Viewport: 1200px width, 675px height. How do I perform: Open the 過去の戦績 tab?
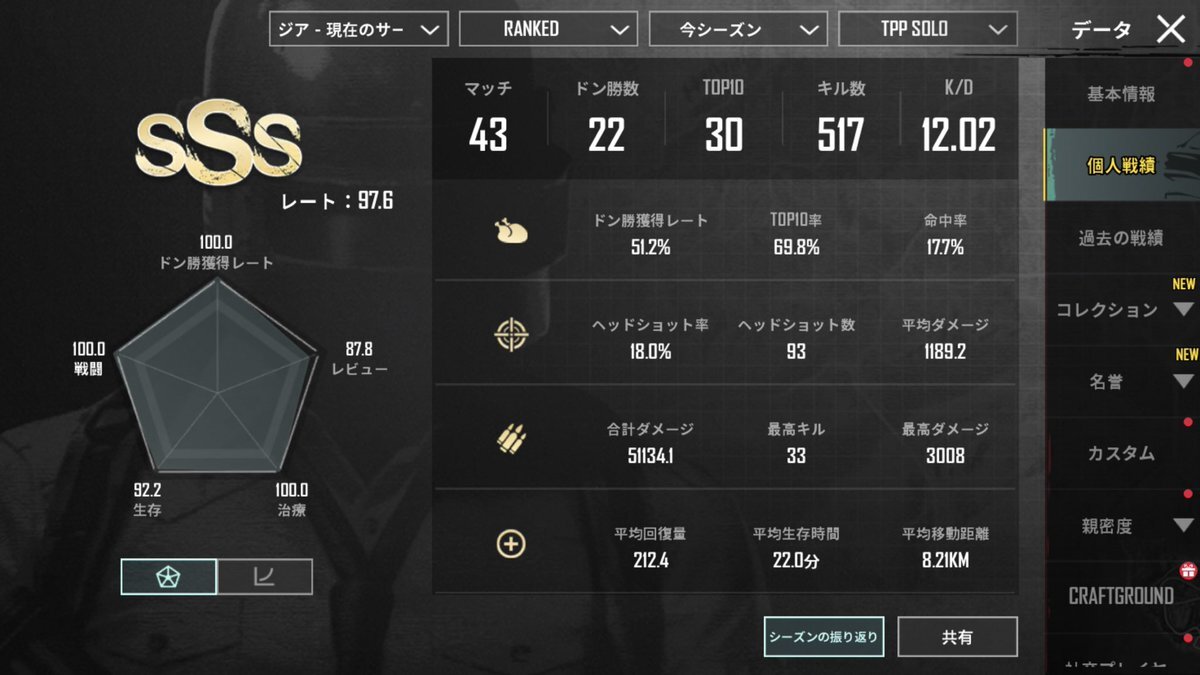click(1121, 237)
